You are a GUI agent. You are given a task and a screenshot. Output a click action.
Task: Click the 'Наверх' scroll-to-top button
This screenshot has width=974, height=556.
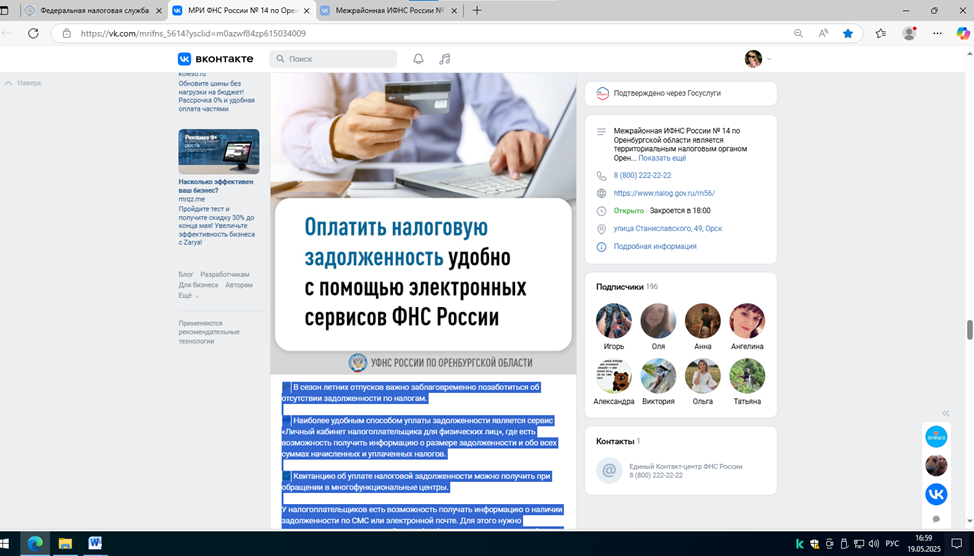coord(24,83)
